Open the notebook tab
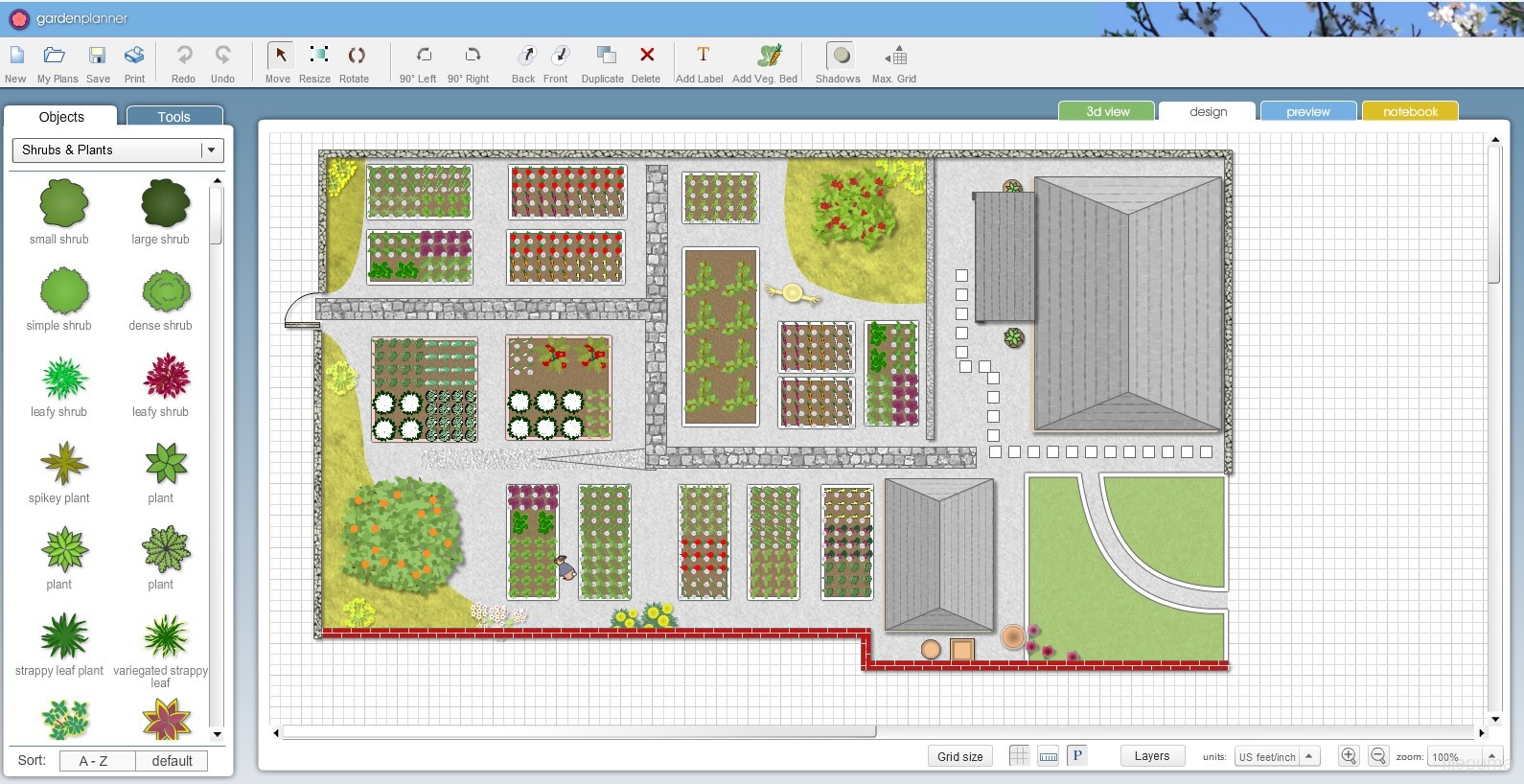Image resolution: width=1524 pixels, height=784 pixels. (x=1410, y=111)
